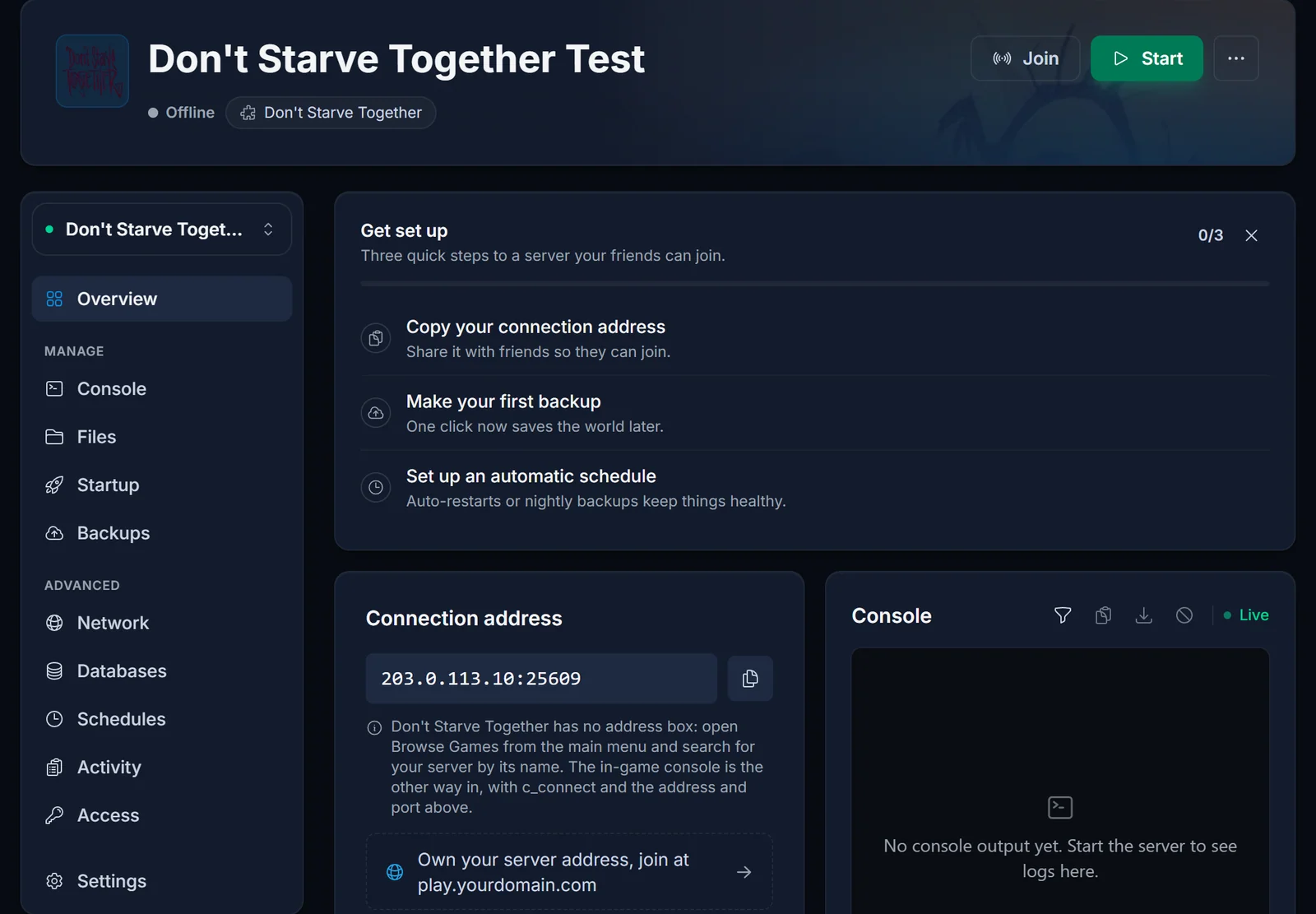Click the terminal icon in empty console
This screenshot has height=914, width=1316.
tap(1060, 807)
